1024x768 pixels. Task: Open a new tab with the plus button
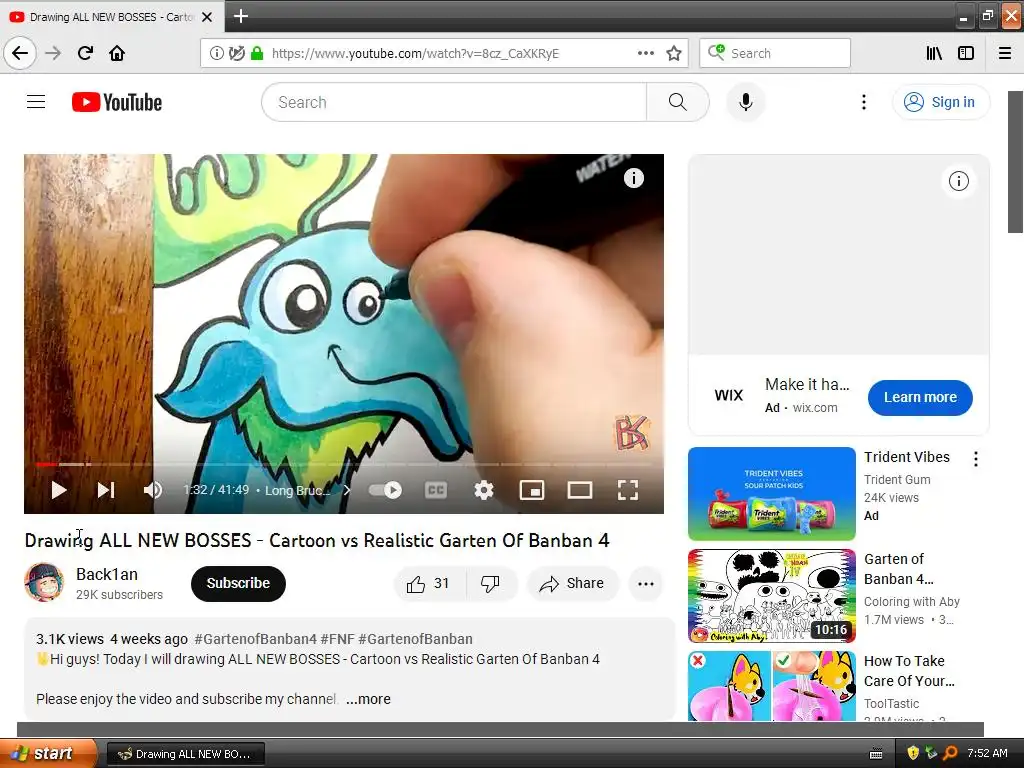point(241,16)
